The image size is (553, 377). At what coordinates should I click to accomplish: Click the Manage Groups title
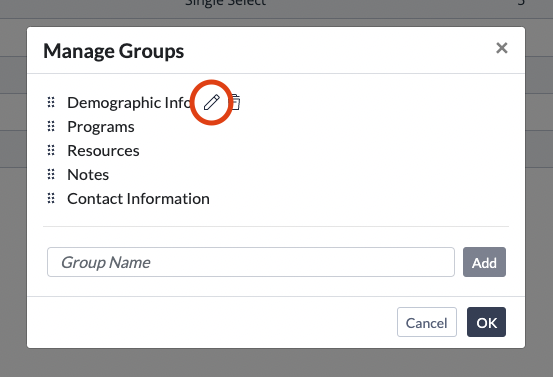click(x=114, y=51)
